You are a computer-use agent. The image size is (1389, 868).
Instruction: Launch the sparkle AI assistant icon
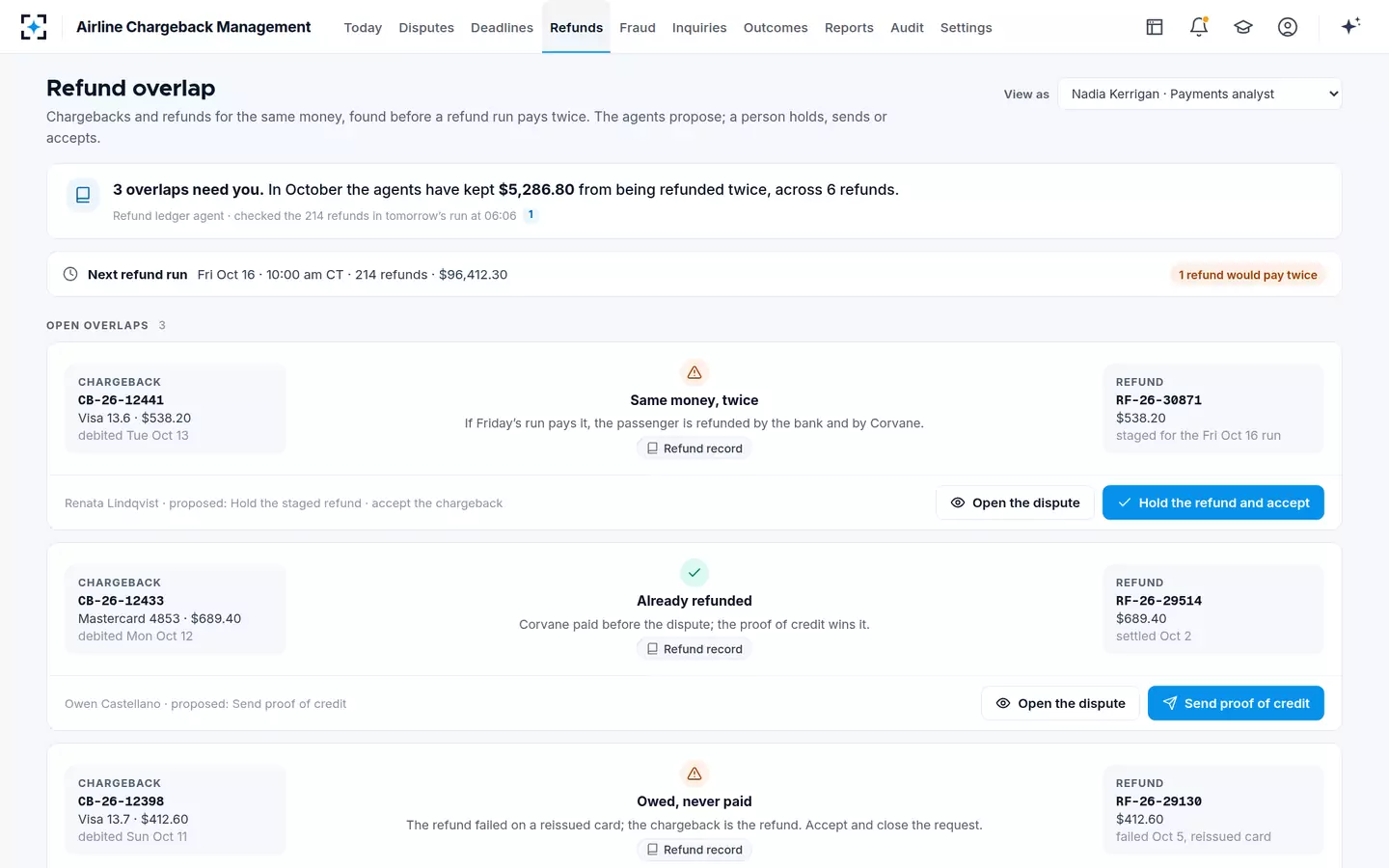coord(1350,26)
